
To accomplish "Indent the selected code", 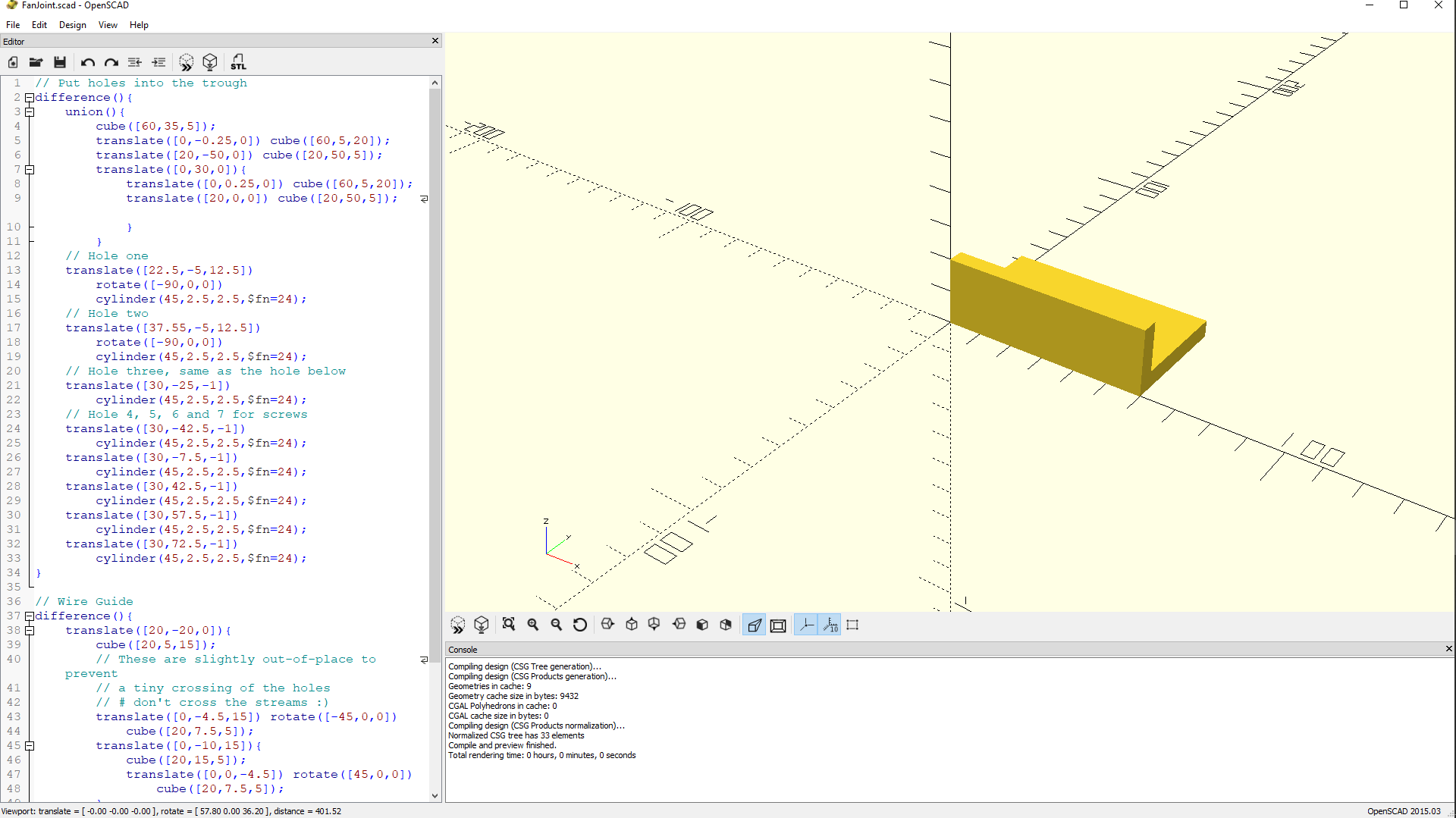I will point(158,62).
